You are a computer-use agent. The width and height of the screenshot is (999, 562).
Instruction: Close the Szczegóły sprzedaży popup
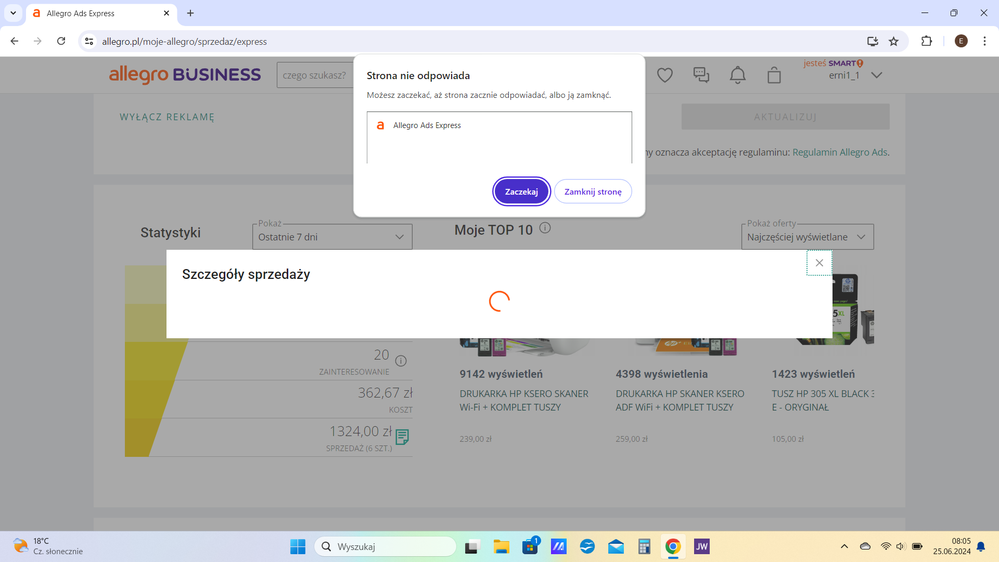(x=819, y=263)
